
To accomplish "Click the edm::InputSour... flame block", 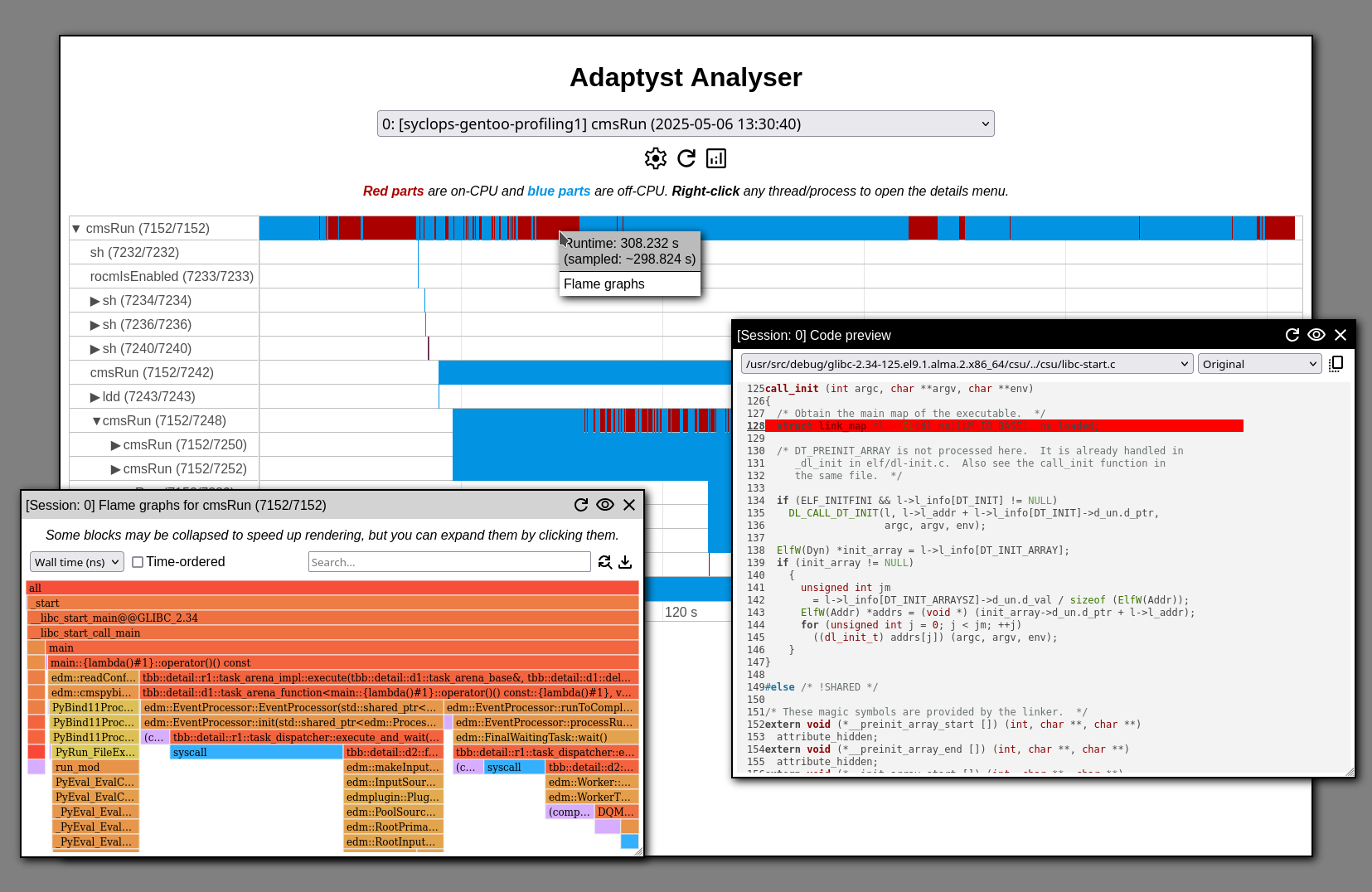I will coord(394,782).
